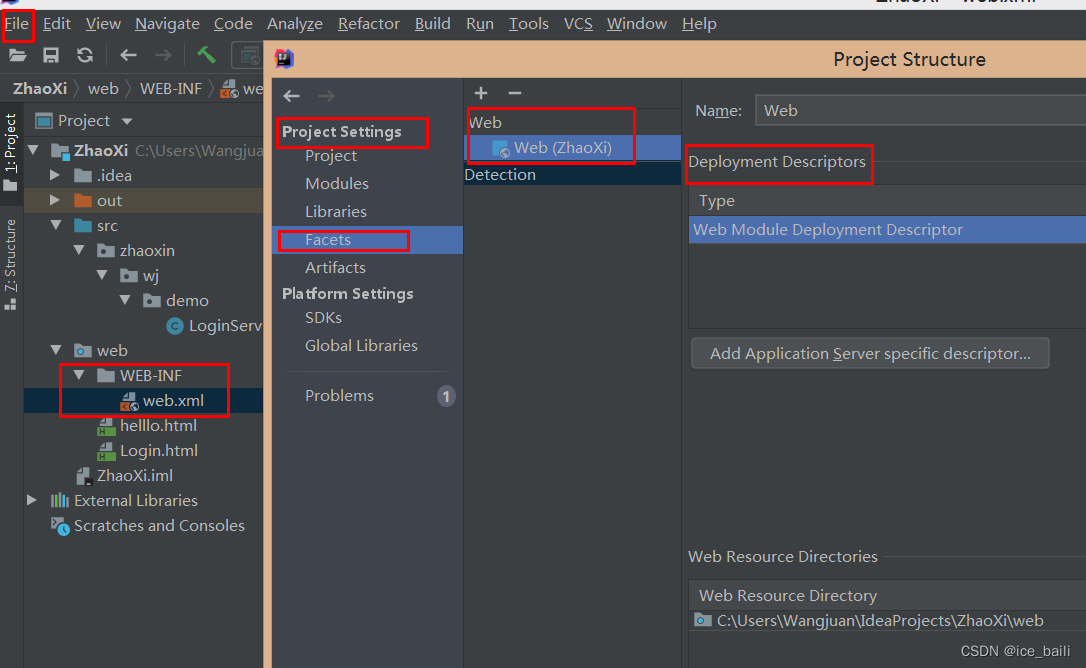This screenshot has height=668, width=1086.
Task: Click Add Application Server specific descriptor button
Action: coord(869,353)
